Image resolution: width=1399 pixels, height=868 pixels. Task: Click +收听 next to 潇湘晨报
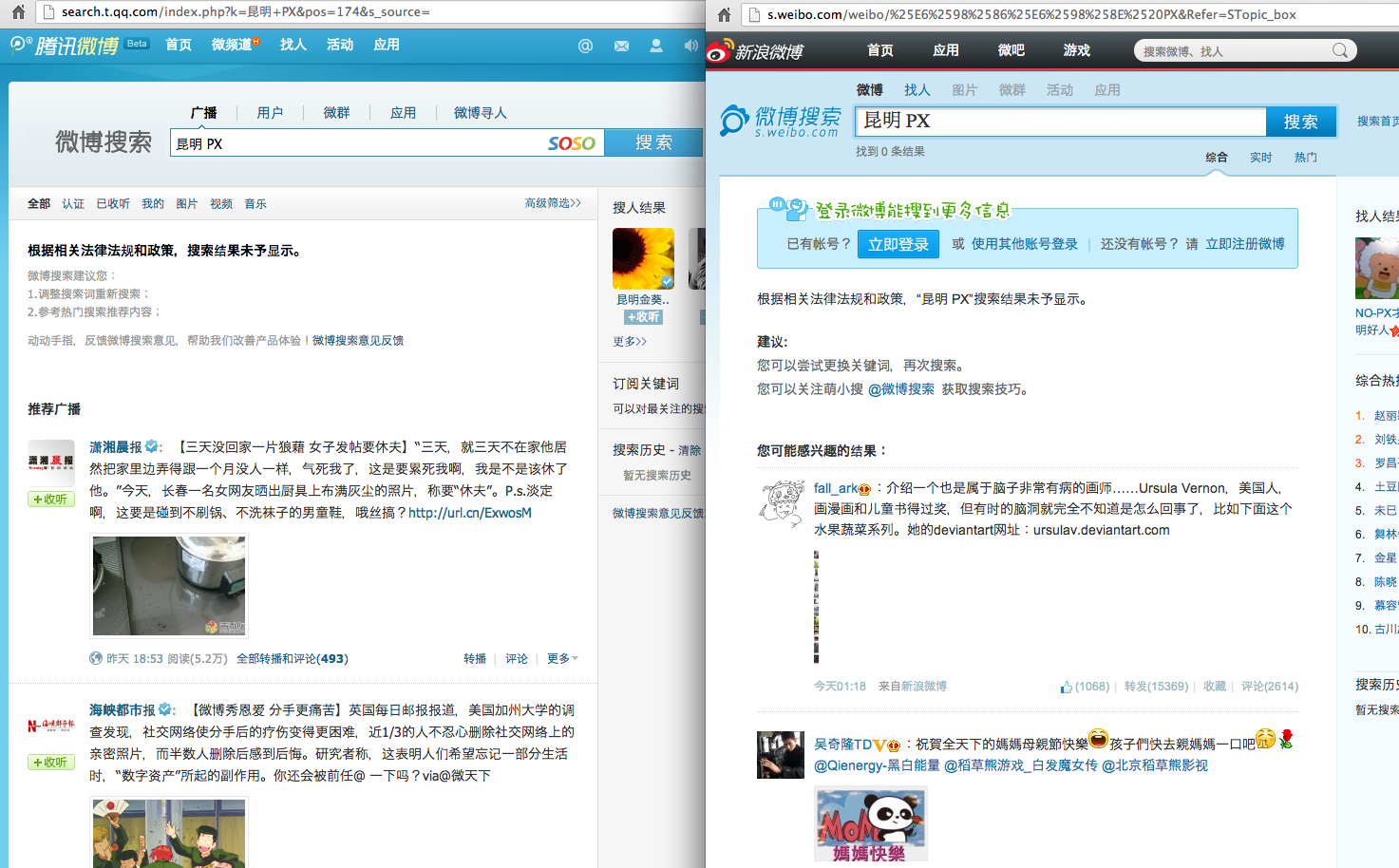(51, 500)
